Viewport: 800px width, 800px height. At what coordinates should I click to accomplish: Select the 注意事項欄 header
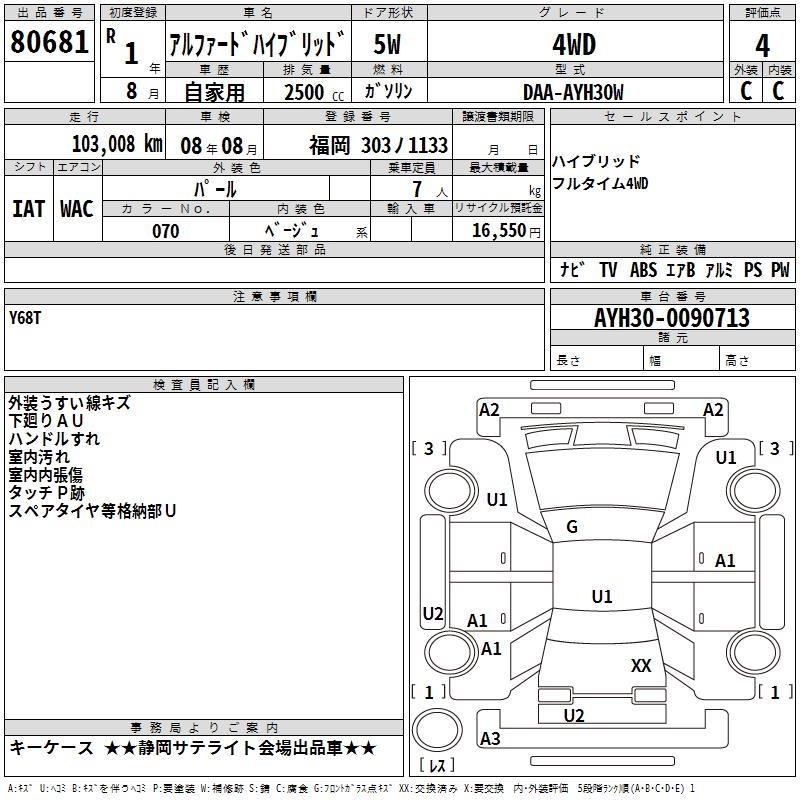coord(274,296)
